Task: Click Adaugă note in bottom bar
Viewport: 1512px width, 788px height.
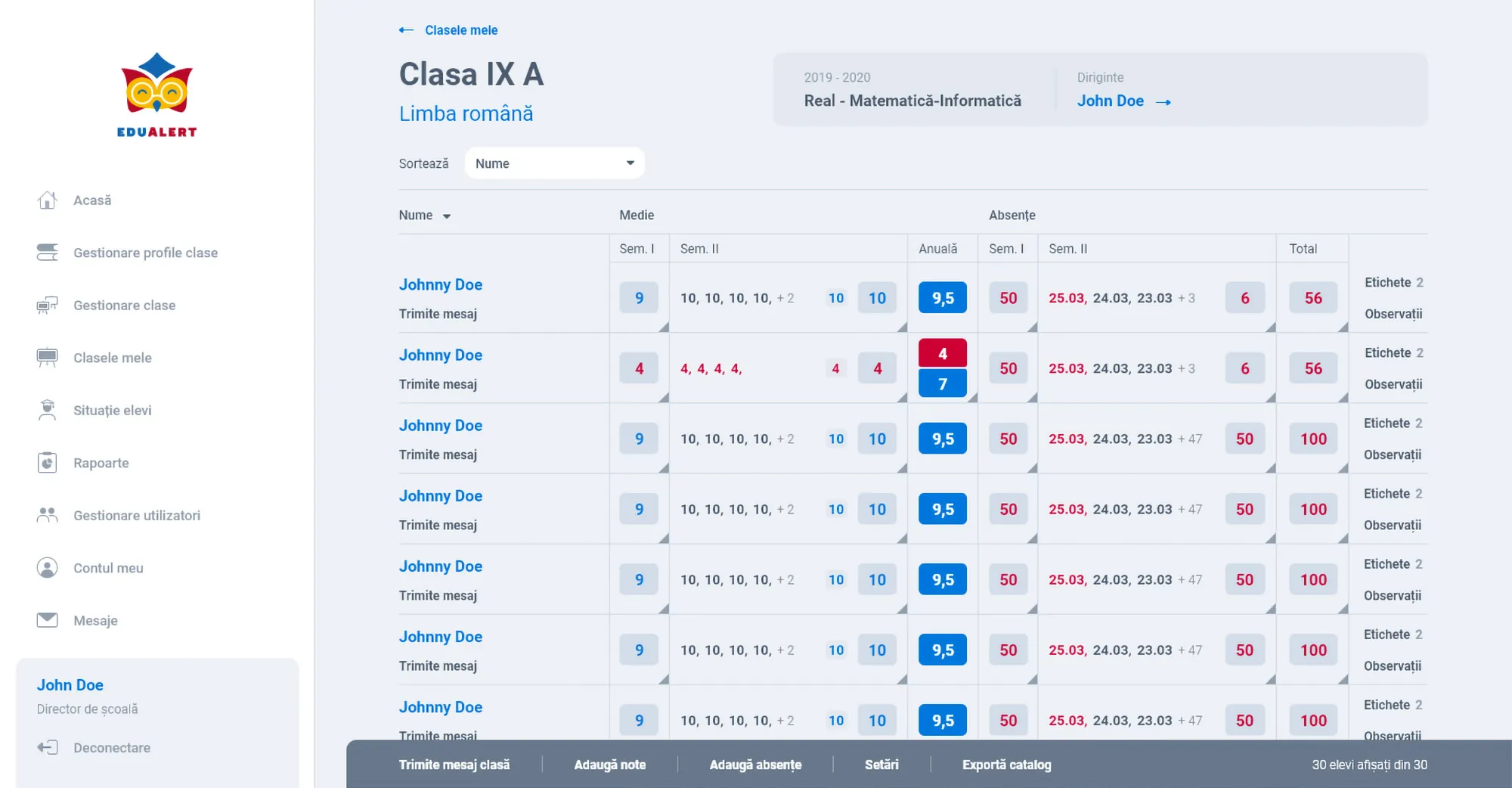Action: [609, 765]
